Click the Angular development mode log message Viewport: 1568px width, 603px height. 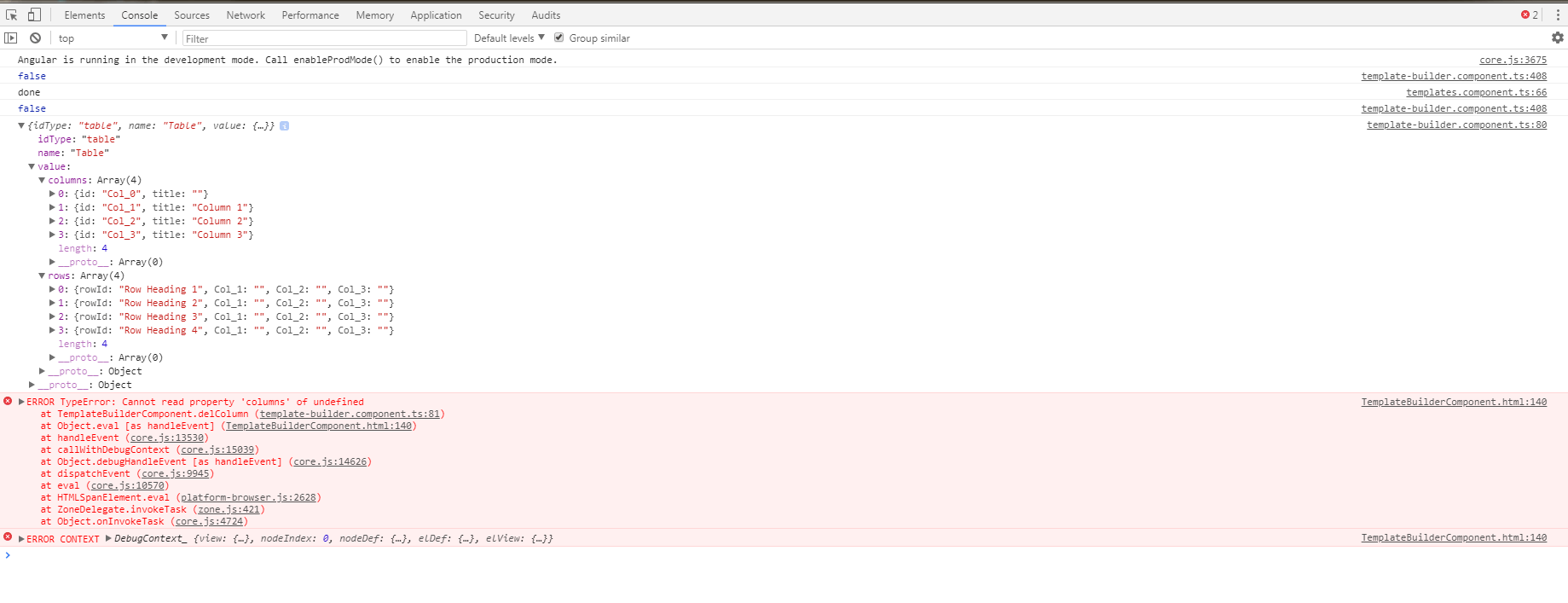click(x=287, y=60)
